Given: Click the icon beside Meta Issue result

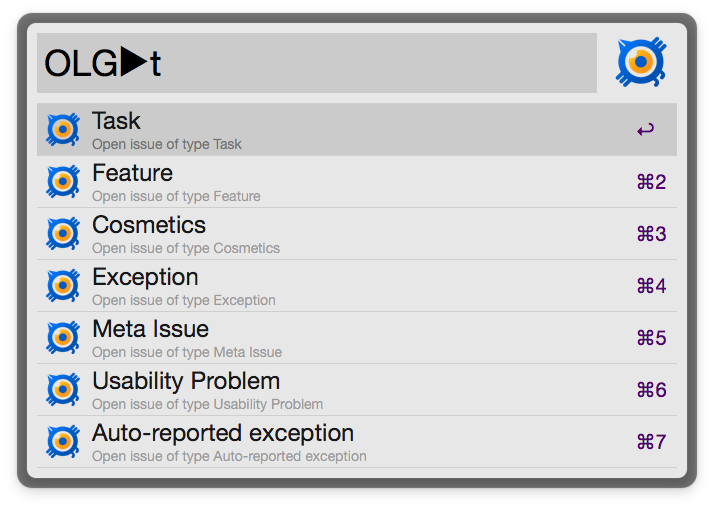Looking at the screenshot, I should pos(63,338).
